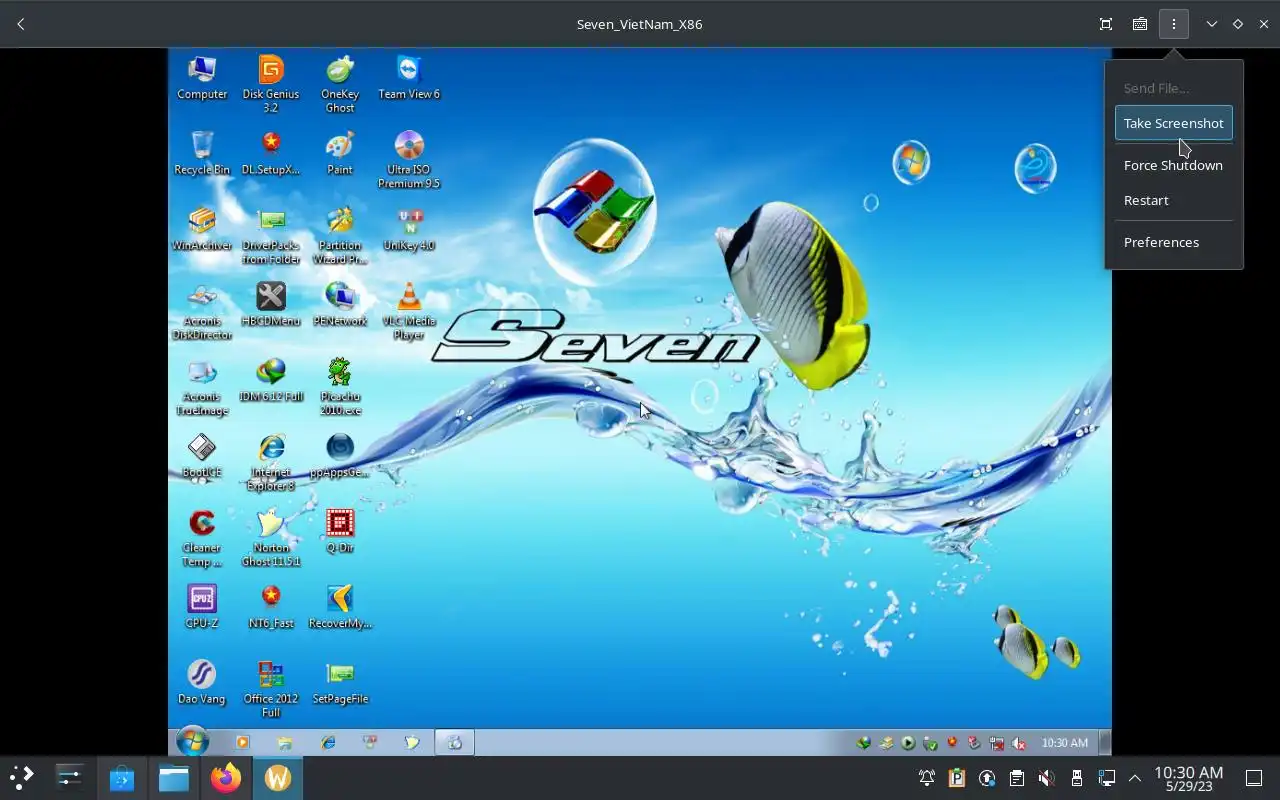Choose Force Shutdown from the menu

tap(1173, 165)
